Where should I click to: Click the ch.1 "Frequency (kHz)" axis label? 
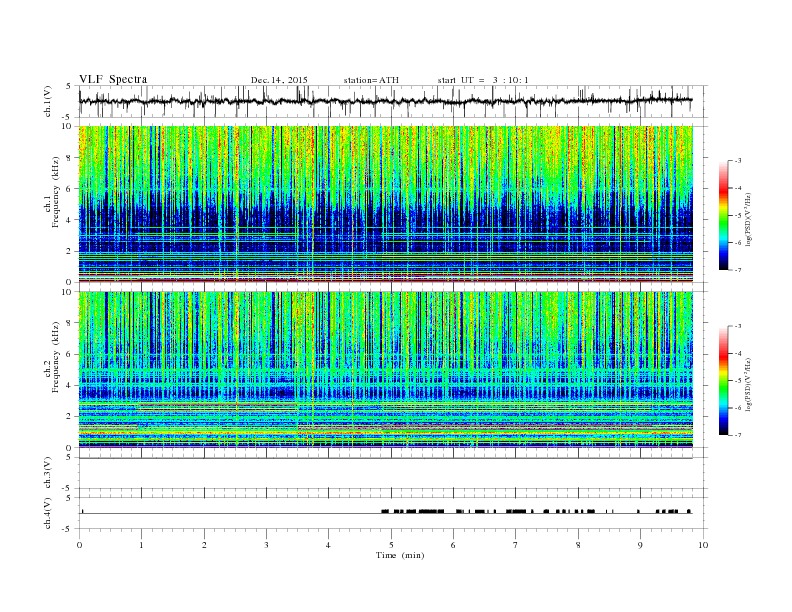[x=56, y=192]
